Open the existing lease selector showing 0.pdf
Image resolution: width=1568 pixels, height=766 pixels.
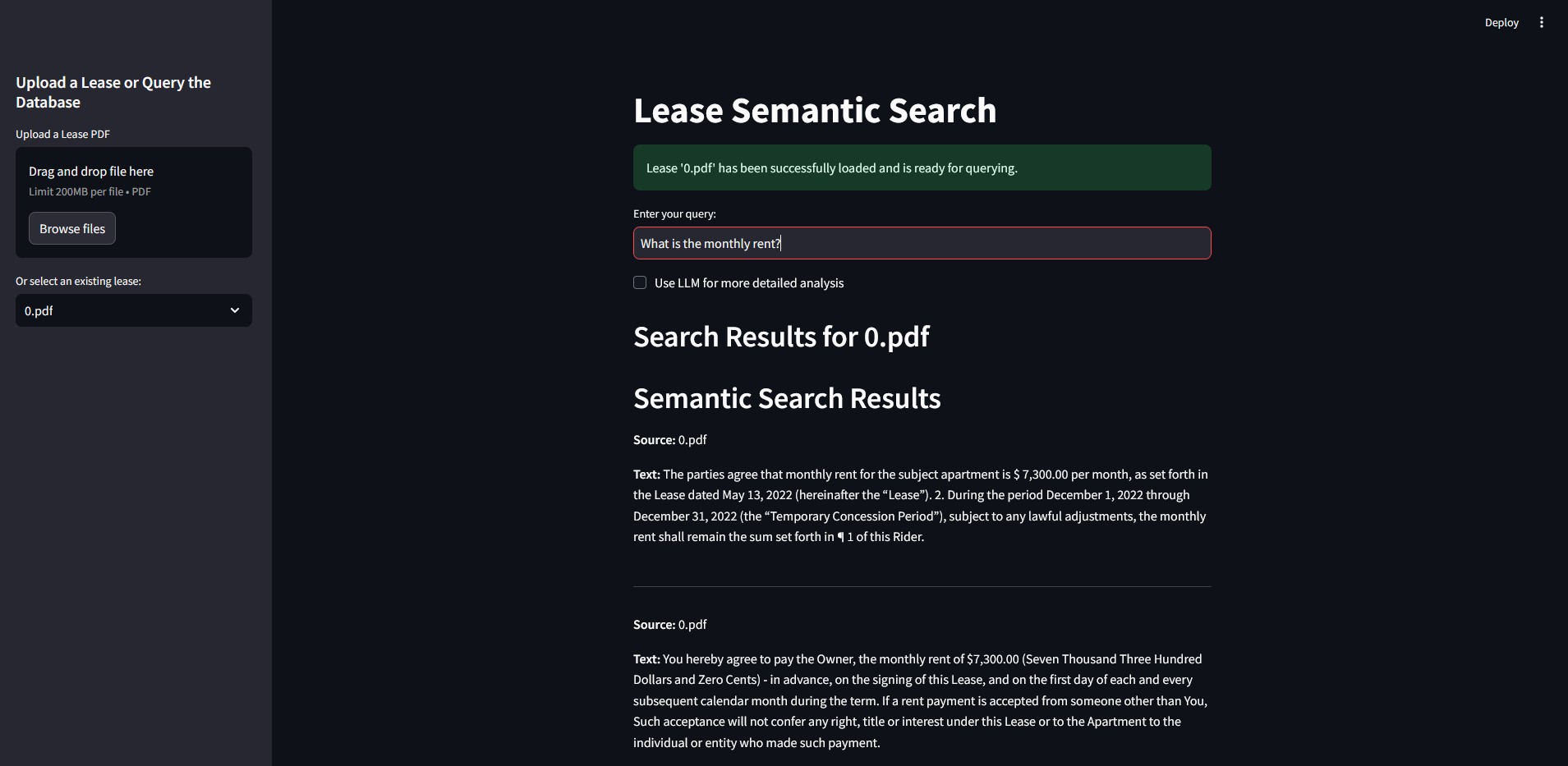point(133,310)
